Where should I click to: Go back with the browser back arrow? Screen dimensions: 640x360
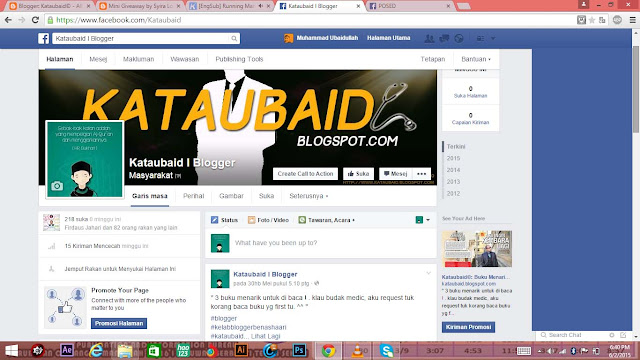point(8,20)
